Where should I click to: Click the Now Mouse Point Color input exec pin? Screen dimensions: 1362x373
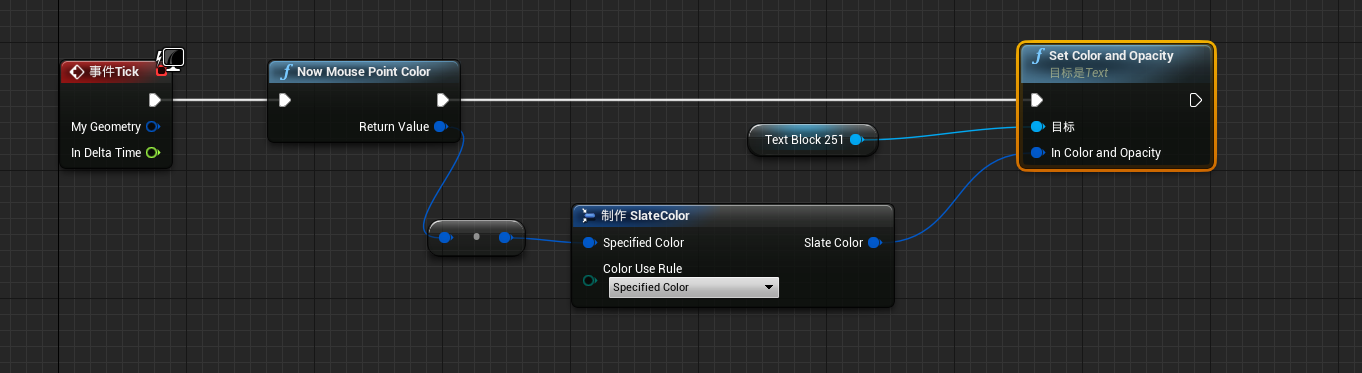(x=285, y=100)
